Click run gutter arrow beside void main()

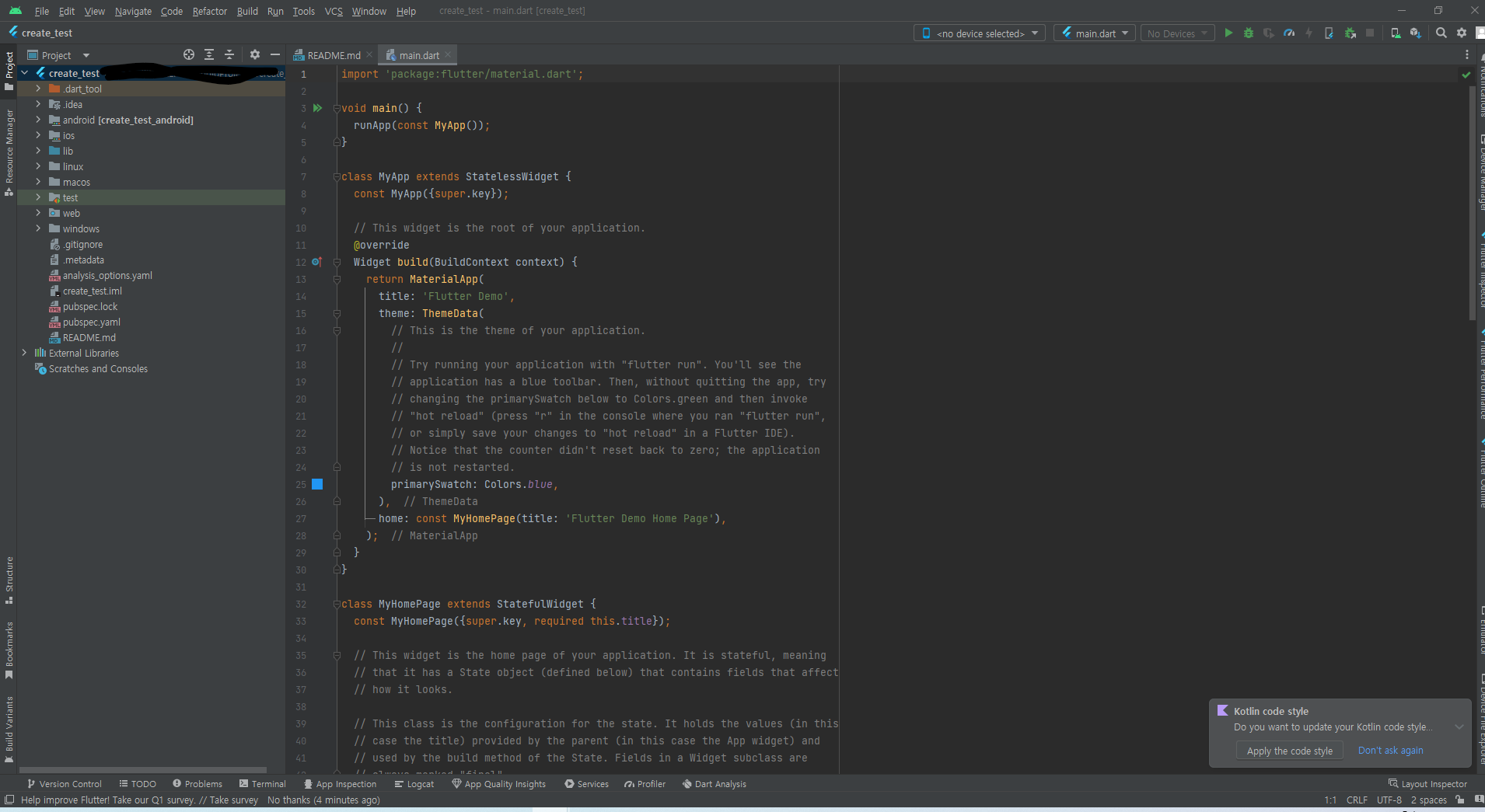click(317, 108)
